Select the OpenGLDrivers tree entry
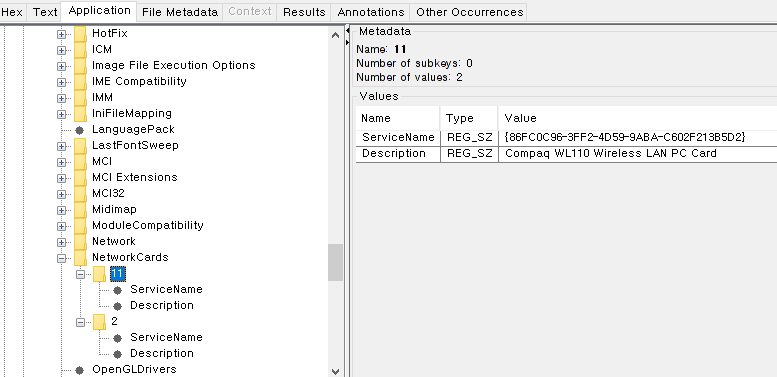Screen dimensions: 777x377 point(134,369)
